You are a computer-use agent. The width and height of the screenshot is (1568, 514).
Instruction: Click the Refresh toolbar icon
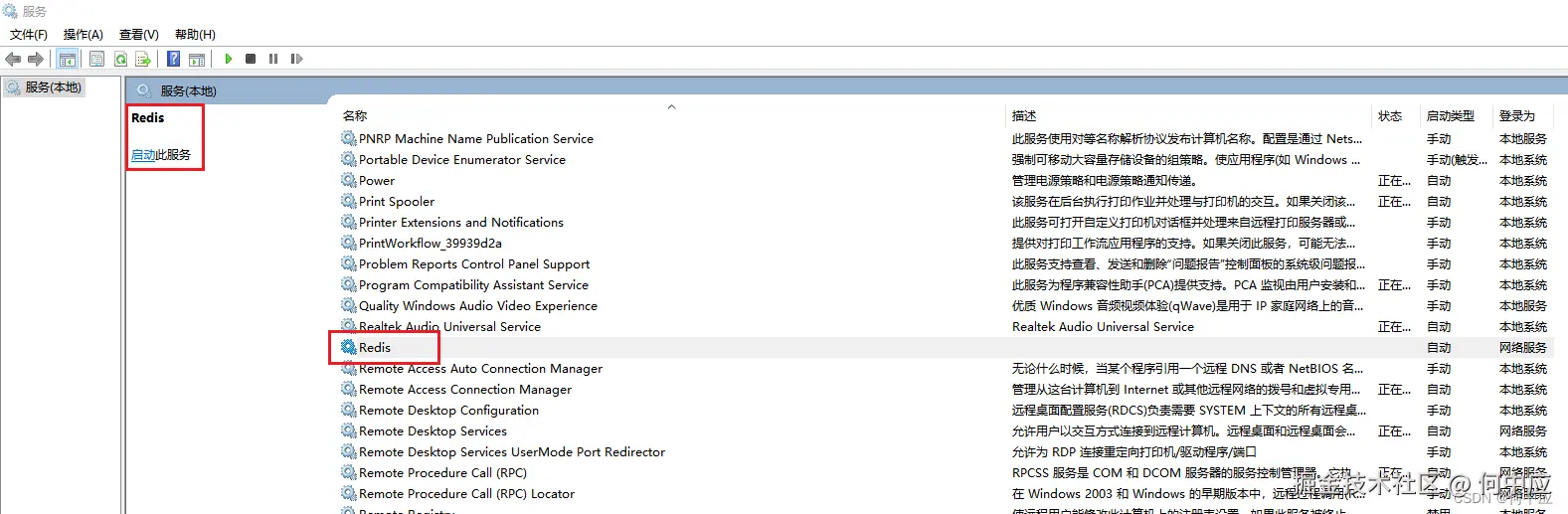pyautogui.click(x=120, y=59)
